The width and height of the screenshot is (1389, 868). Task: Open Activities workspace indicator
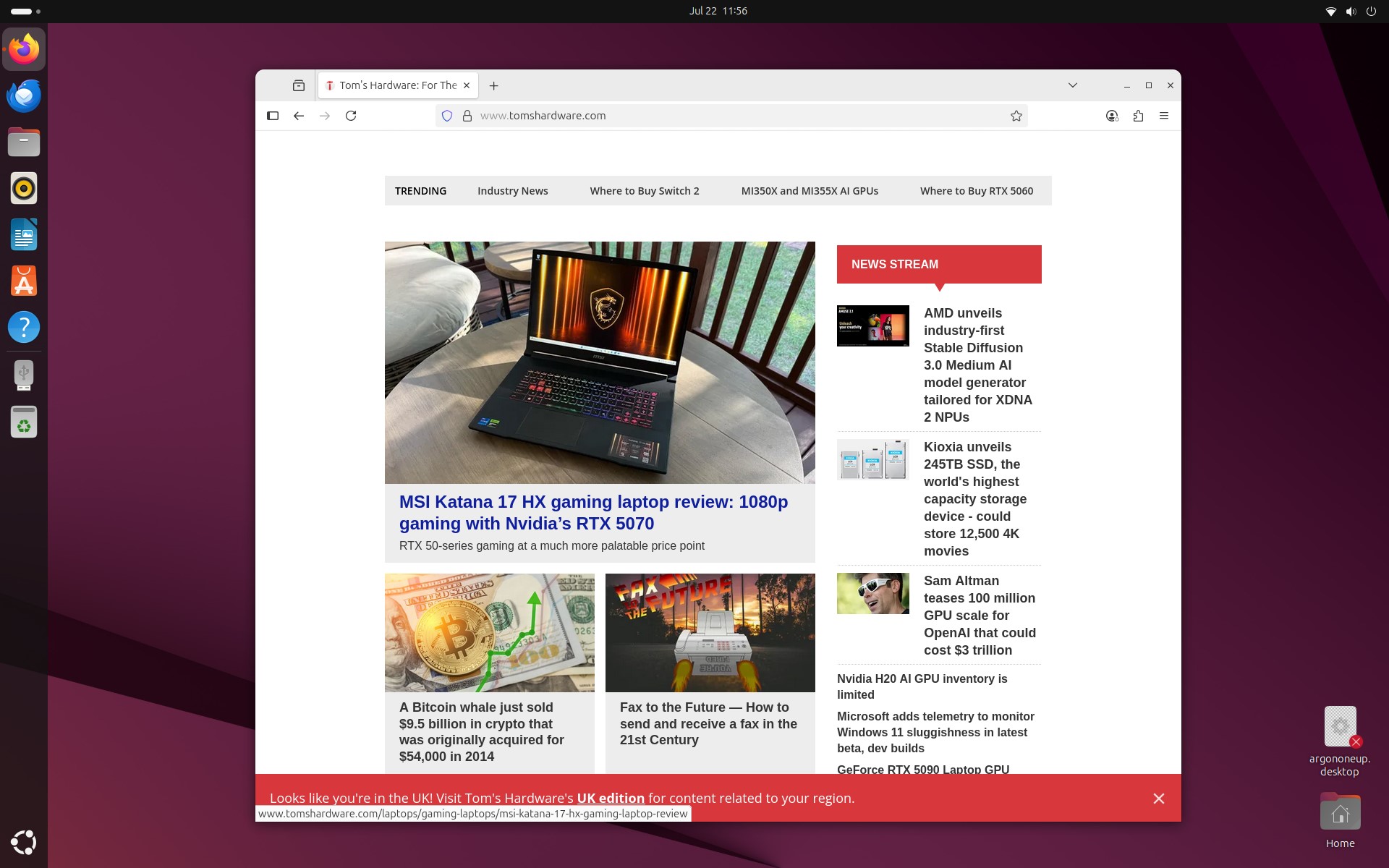point(25,12)
